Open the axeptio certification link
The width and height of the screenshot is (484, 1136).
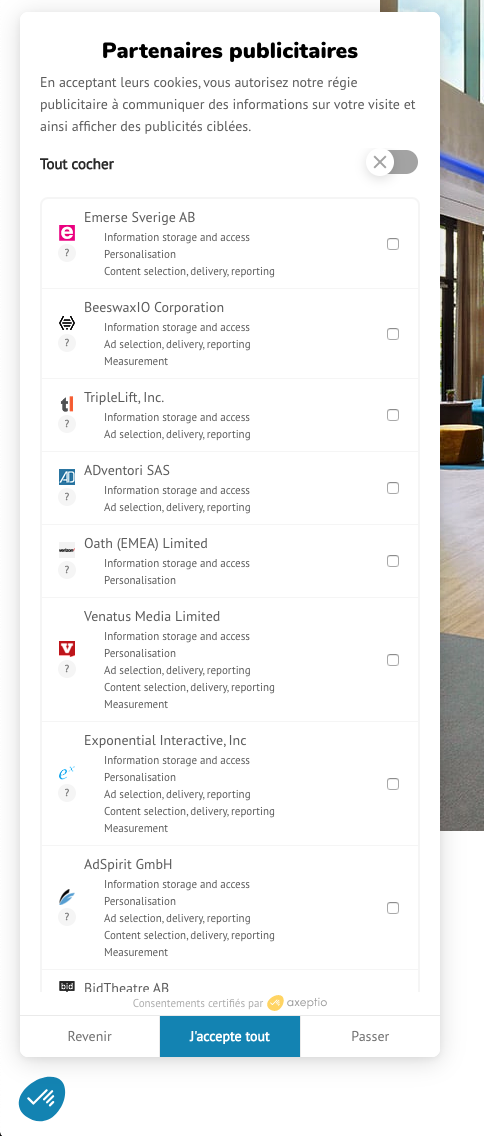click(297, 1003)
